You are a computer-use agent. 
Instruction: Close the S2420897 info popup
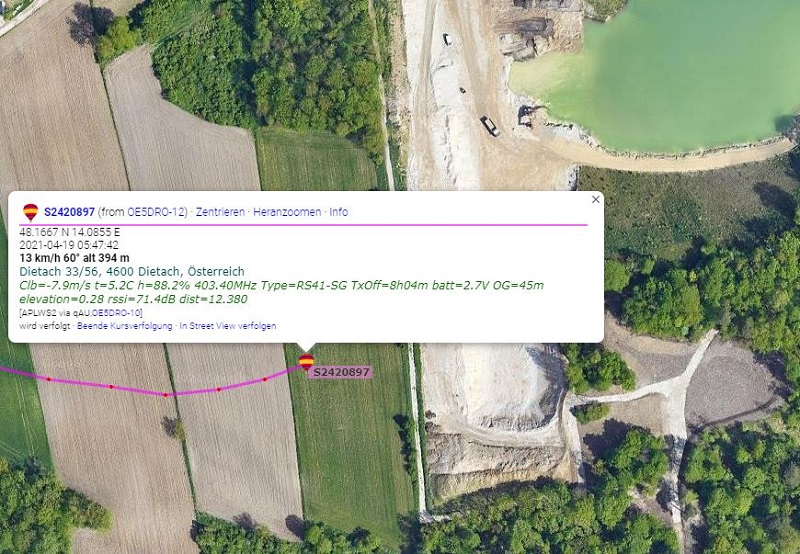pyautogui.click(x=595, y=199)
